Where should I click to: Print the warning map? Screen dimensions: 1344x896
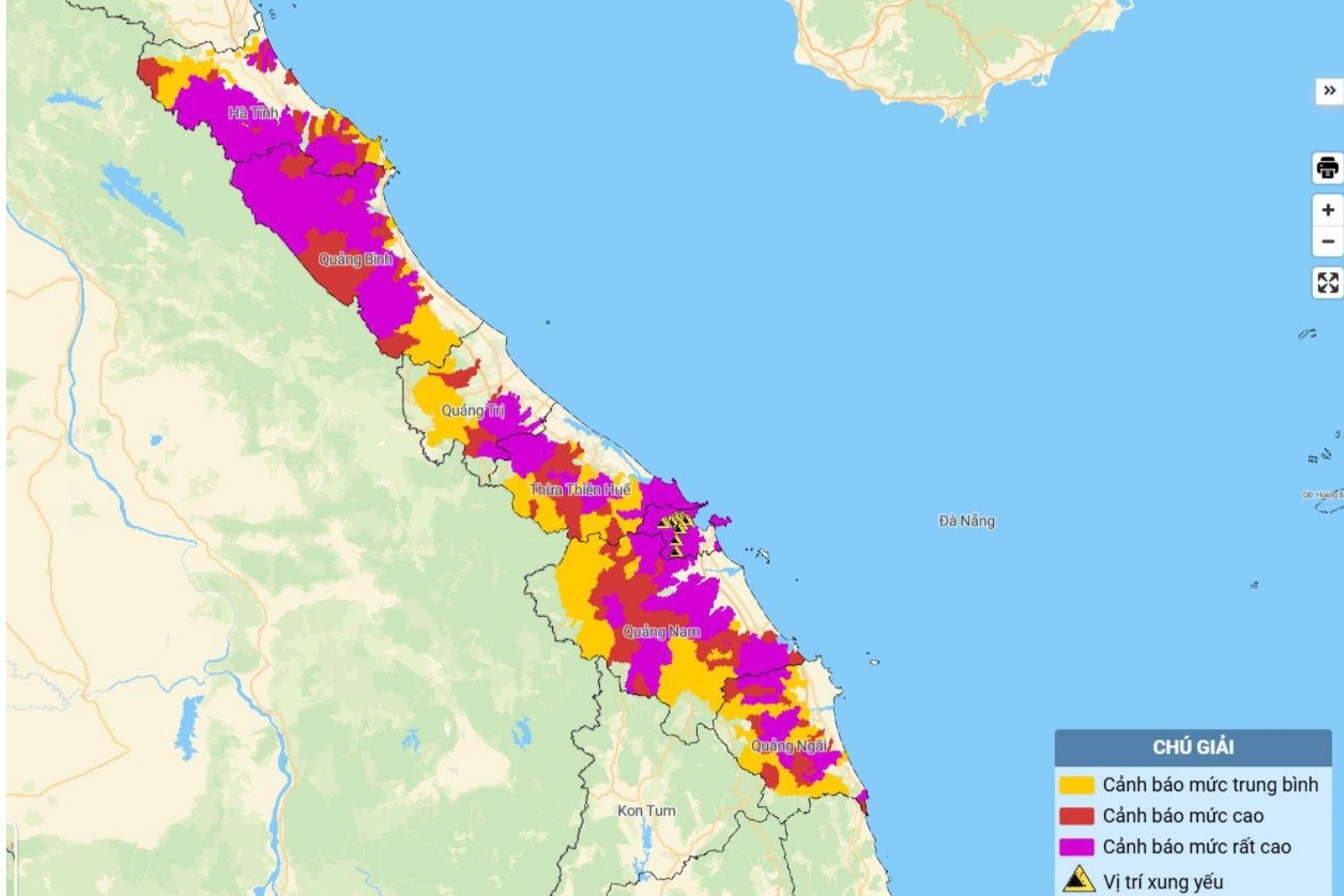pyautogui.click(x=1328, y=168)
